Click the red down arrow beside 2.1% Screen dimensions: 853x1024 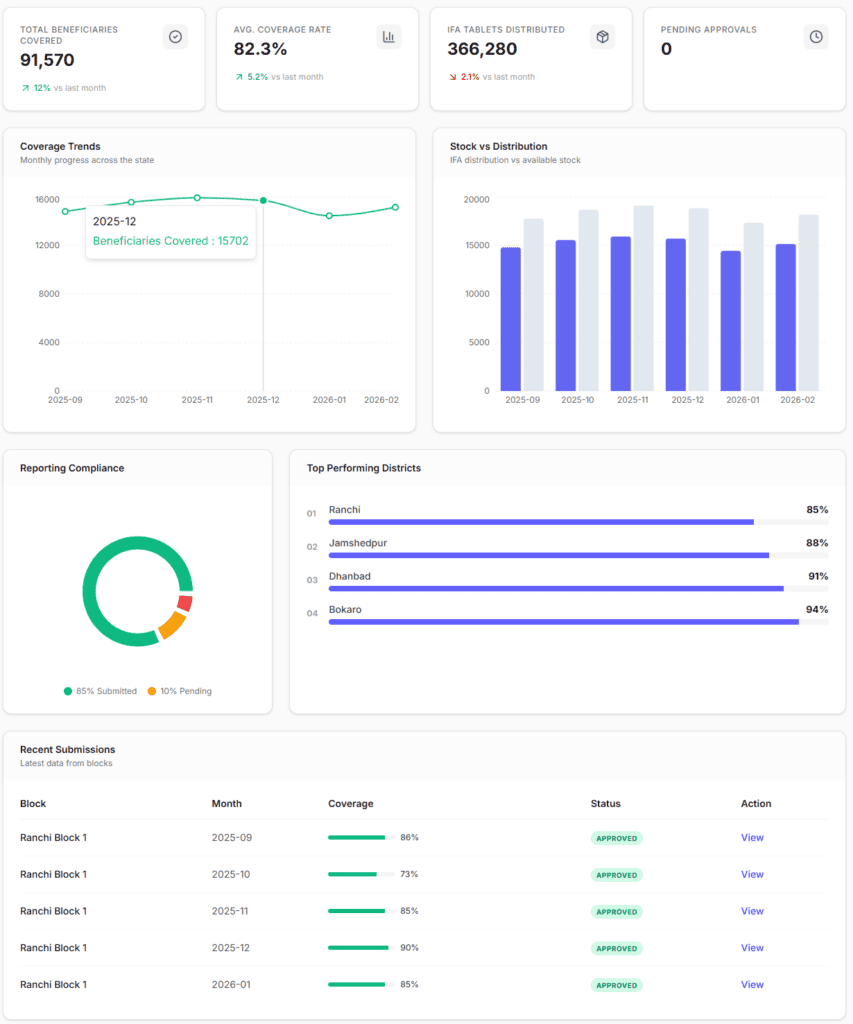[x=452, y=77]
